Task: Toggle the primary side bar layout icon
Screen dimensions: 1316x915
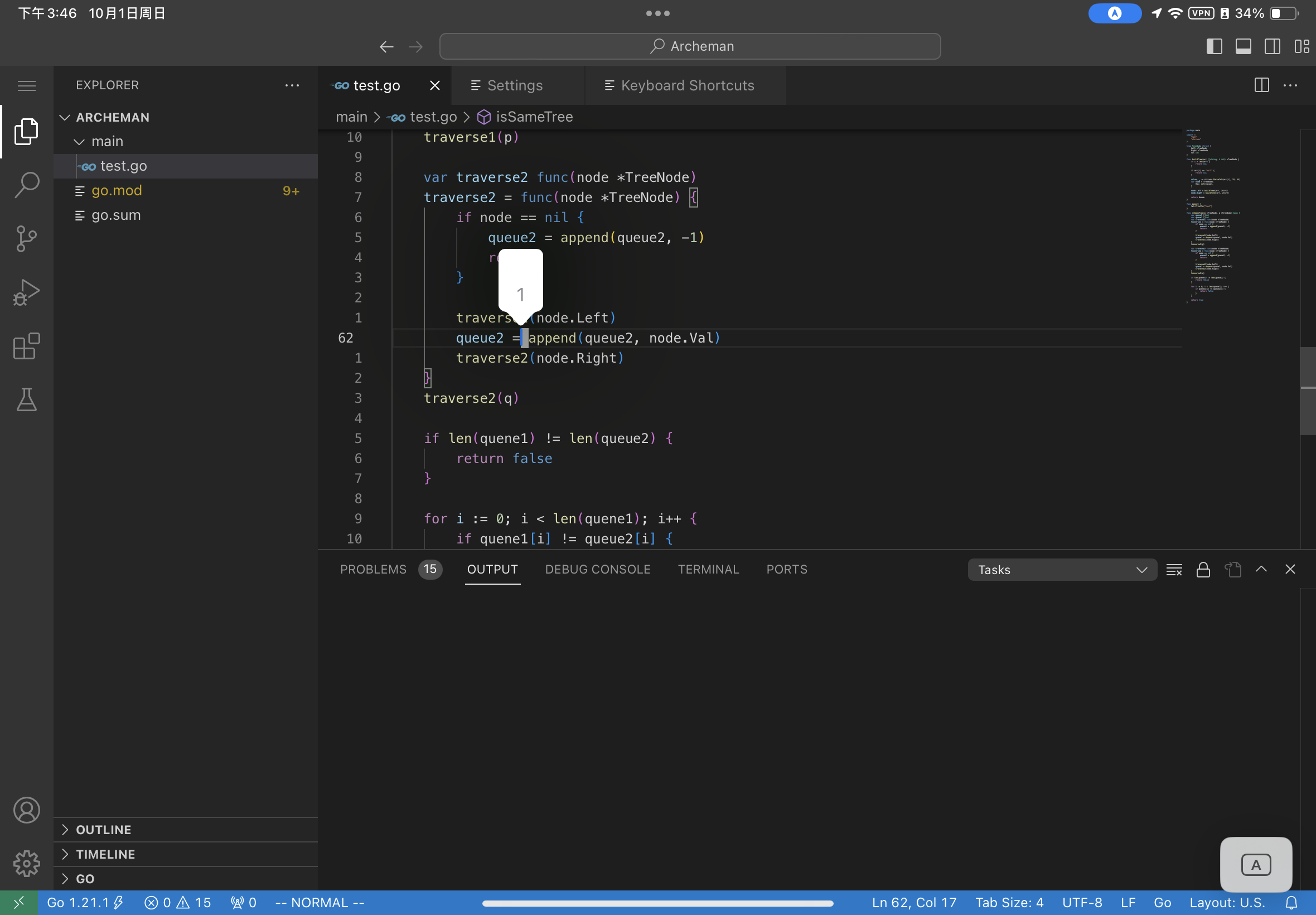Action: [1214, 46]
